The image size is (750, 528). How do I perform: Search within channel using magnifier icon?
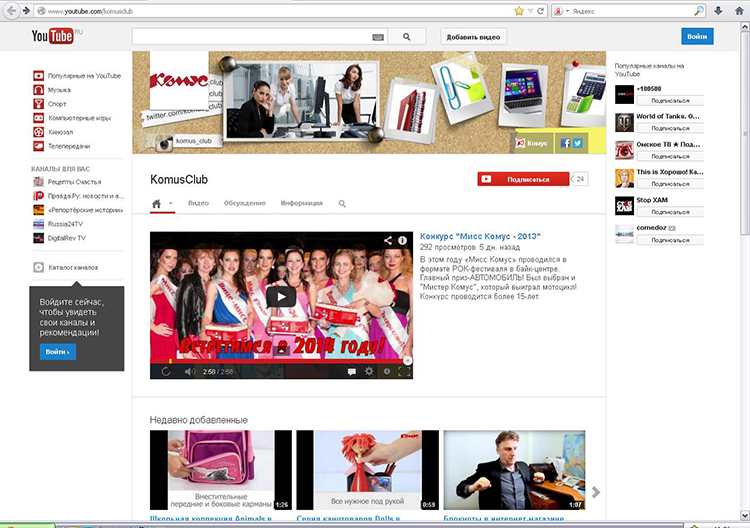(x=342, y=204)
